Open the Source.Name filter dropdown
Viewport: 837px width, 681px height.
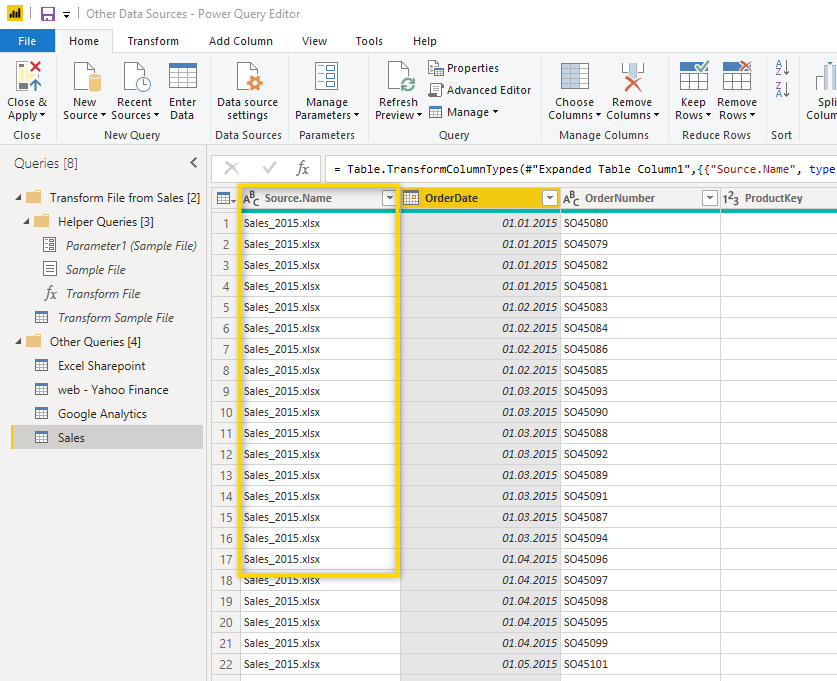(389, 198)
